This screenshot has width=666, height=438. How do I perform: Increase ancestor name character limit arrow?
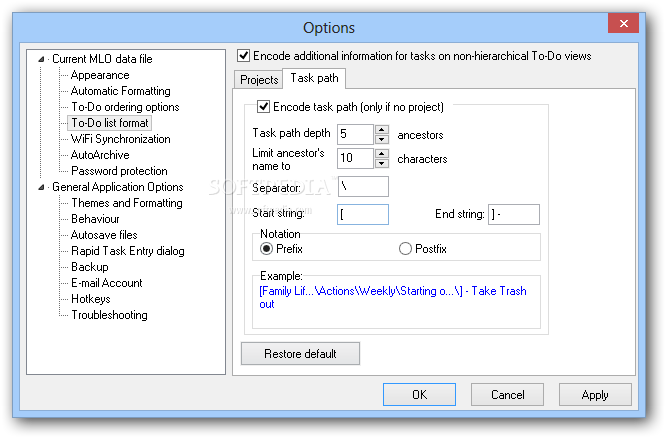point(382,153)
